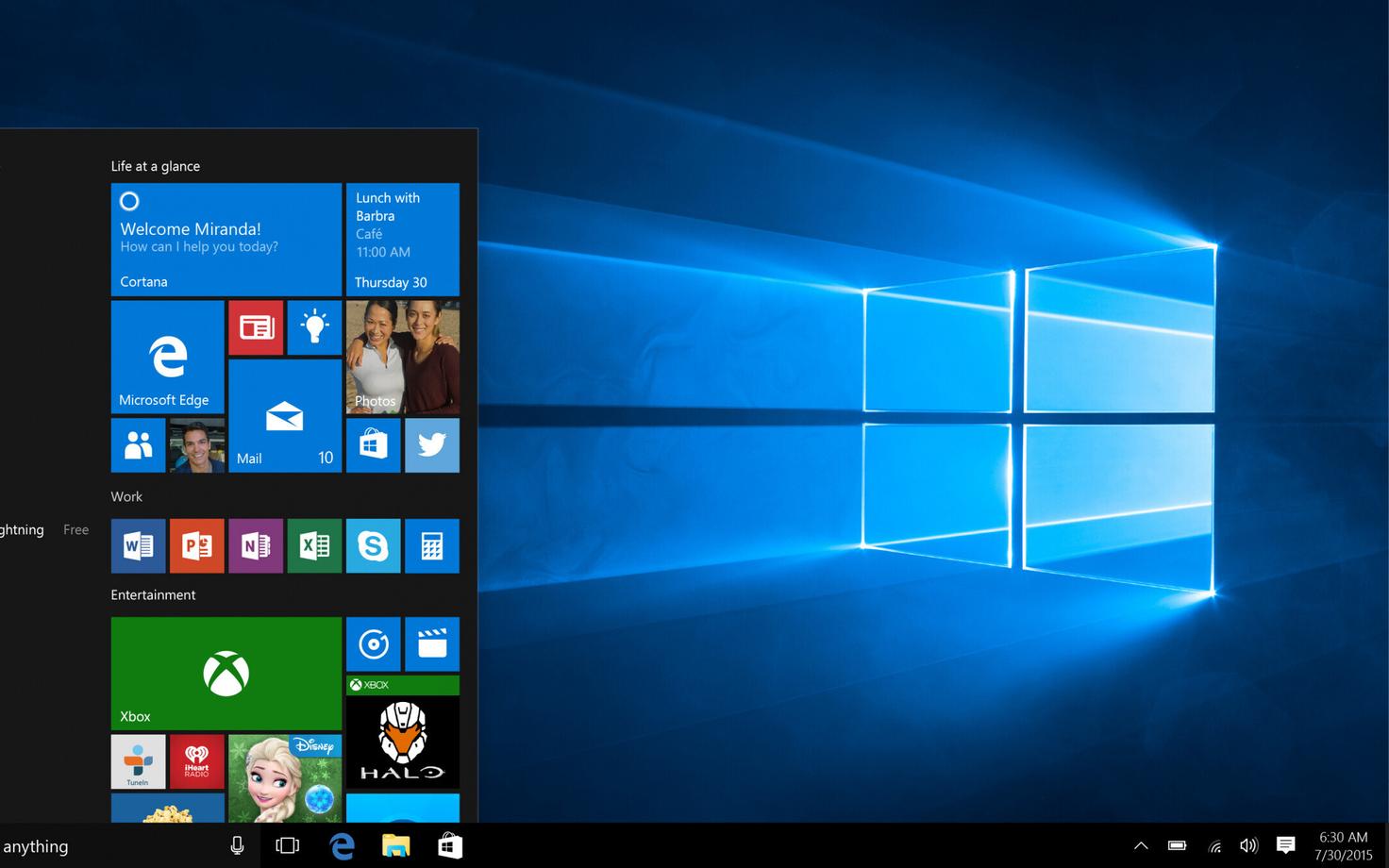This screenshot has width=1389, height=868.
Task: Click the Entertainment group header
Action: coord(153,594)
